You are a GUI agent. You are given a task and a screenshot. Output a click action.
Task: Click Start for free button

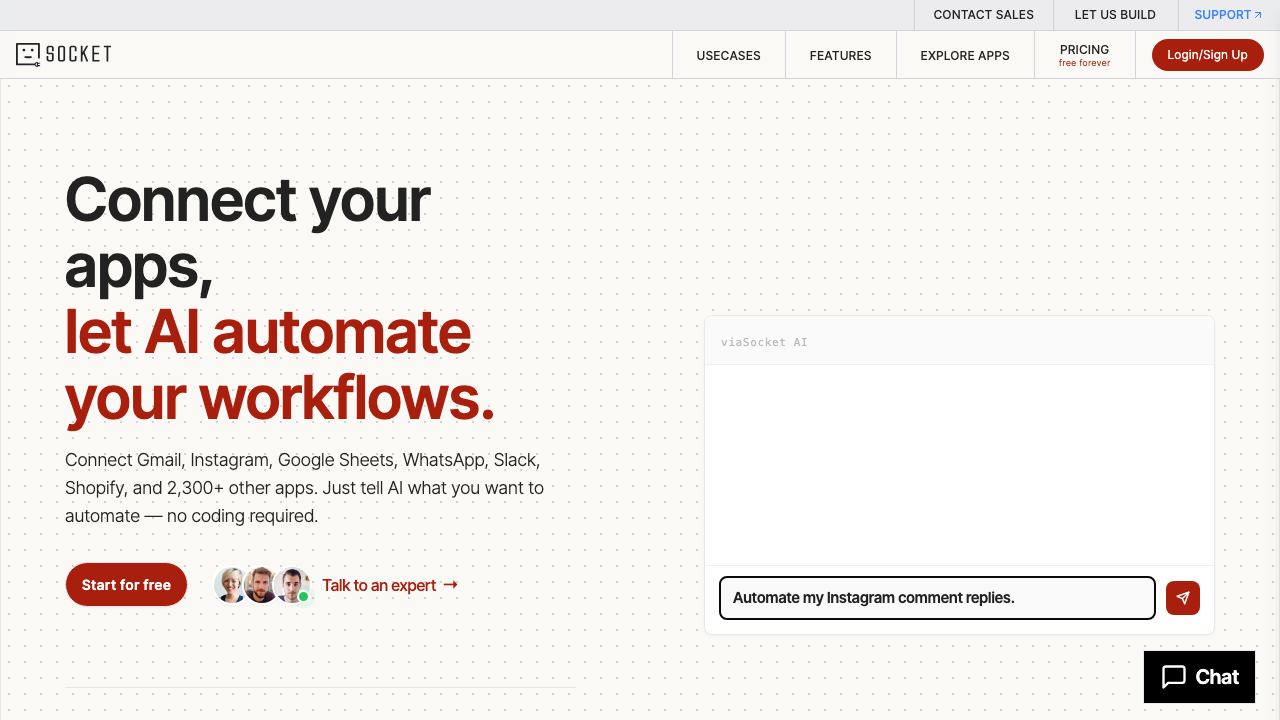126,585
